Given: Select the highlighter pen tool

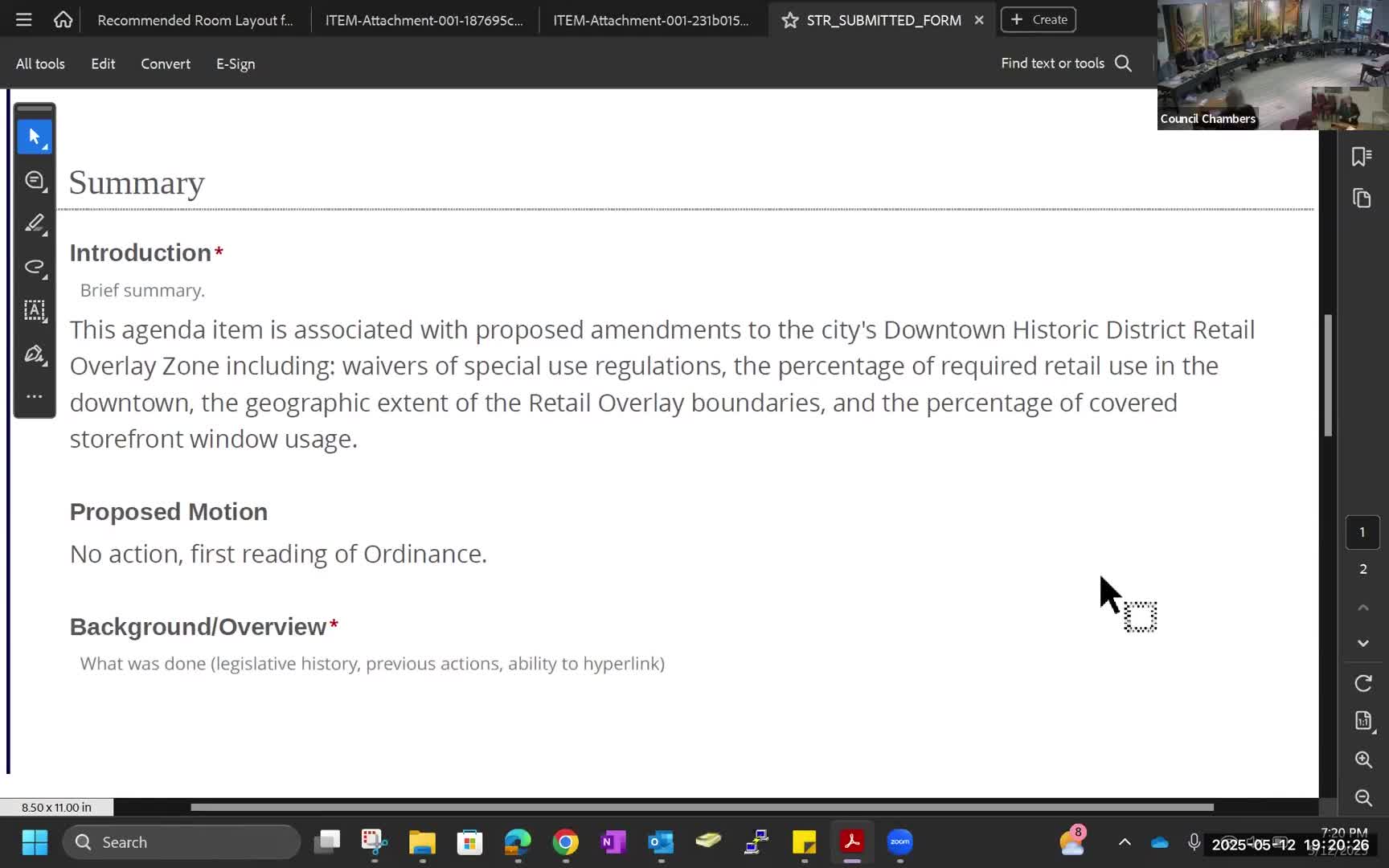Looking at the screenshot, I should click(x=35, y=223).
